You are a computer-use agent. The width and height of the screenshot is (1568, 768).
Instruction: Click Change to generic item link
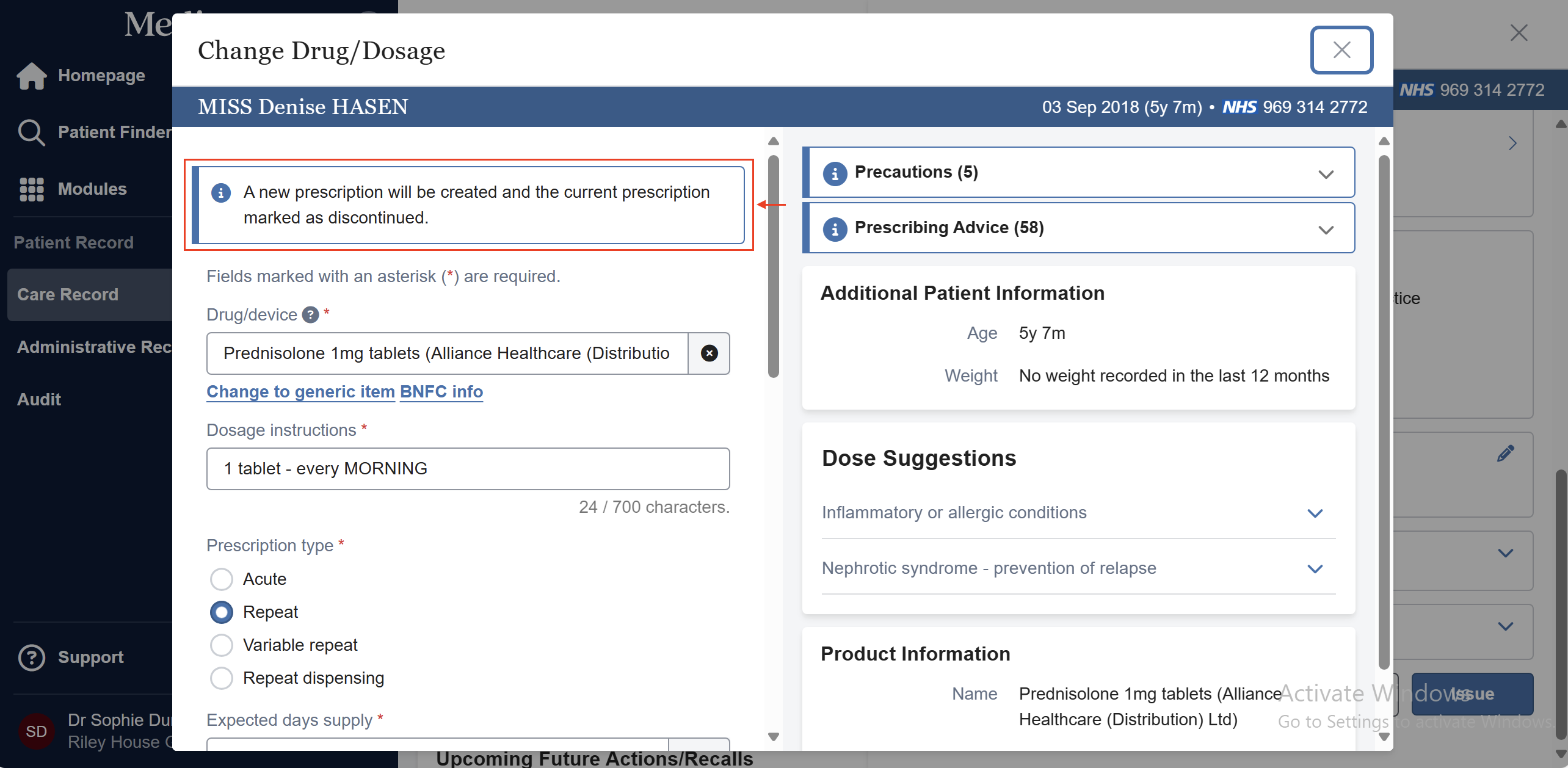pos(300,392)
